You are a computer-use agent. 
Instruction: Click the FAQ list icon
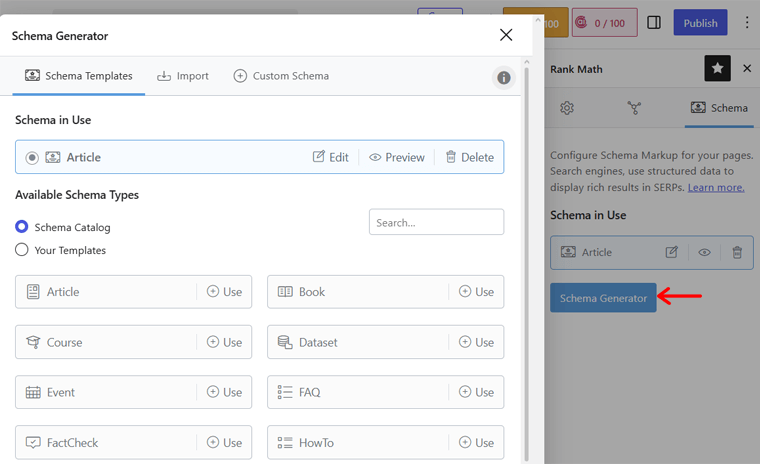click(285, 392)
